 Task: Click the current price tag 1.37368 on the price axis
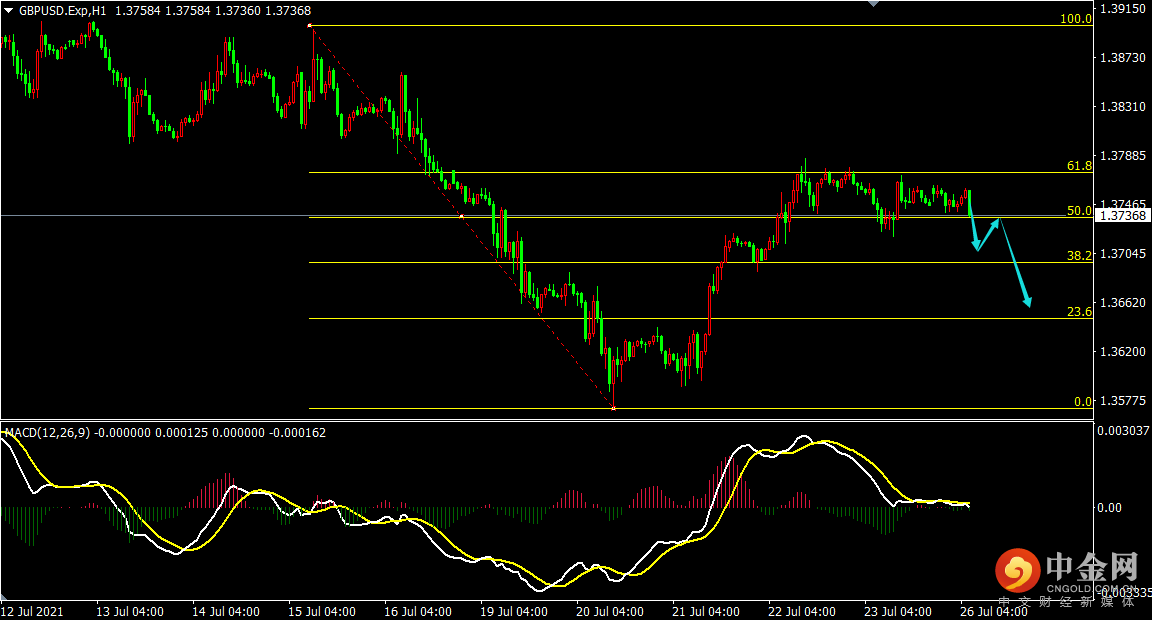coord(1123,215)
